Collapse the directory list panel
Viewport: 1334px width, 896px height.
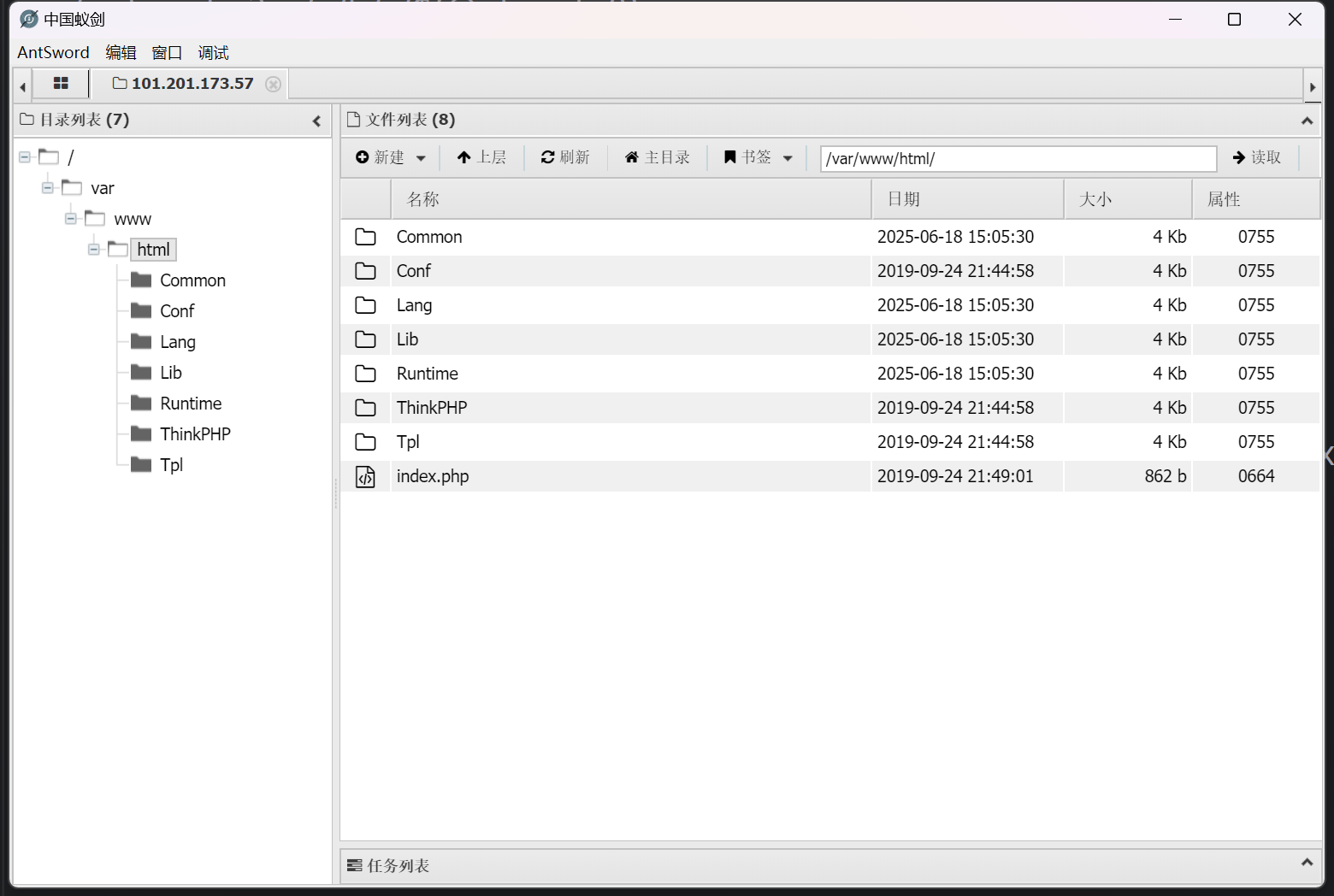tap(316, 121)
